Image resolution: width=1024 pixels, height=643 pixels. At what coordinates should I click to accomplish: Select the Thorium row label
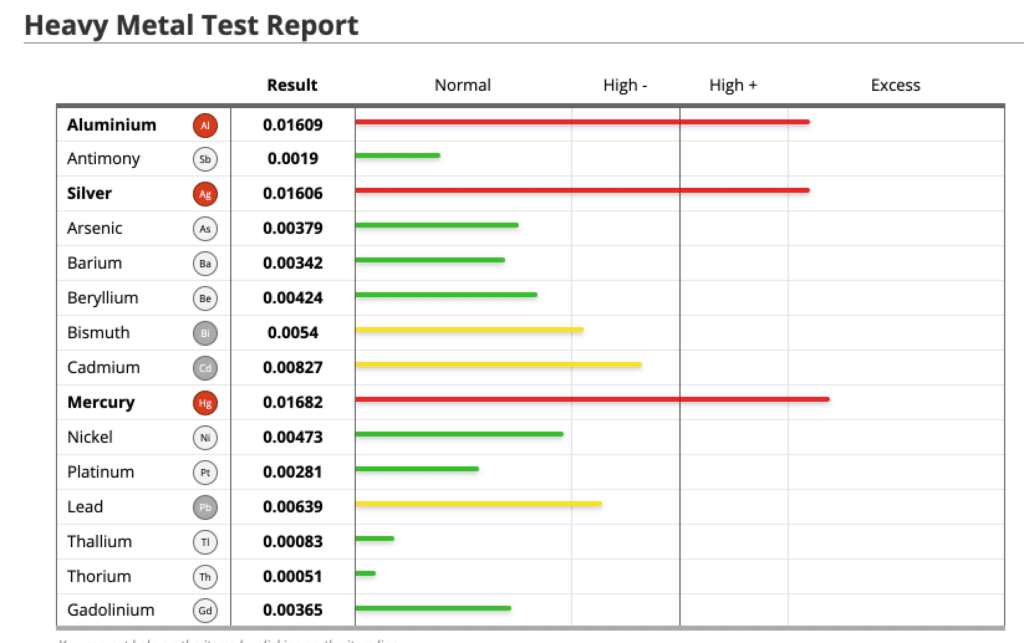click(x=99, y=576)
